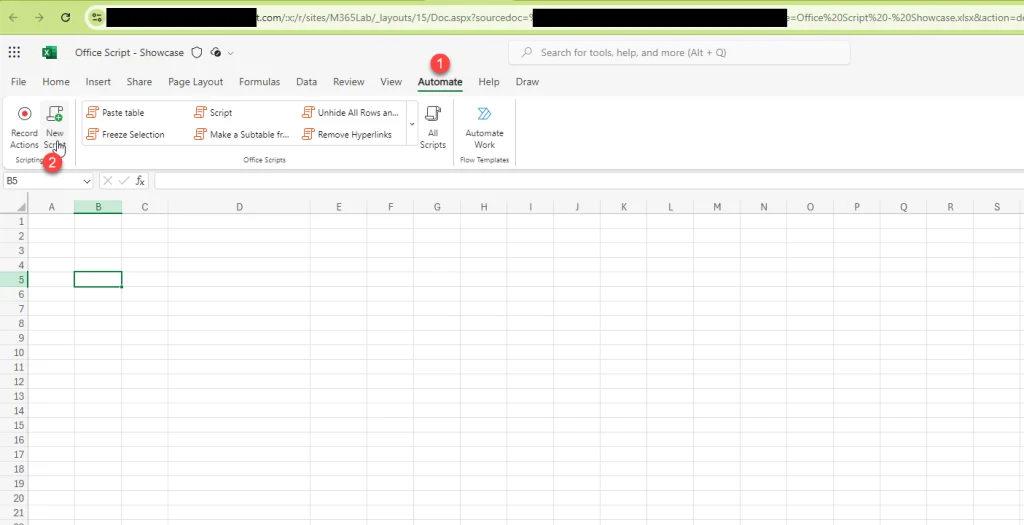Select the Automate tab
1024x525 pixels.
pyautogui.click(x=440, y=82)
